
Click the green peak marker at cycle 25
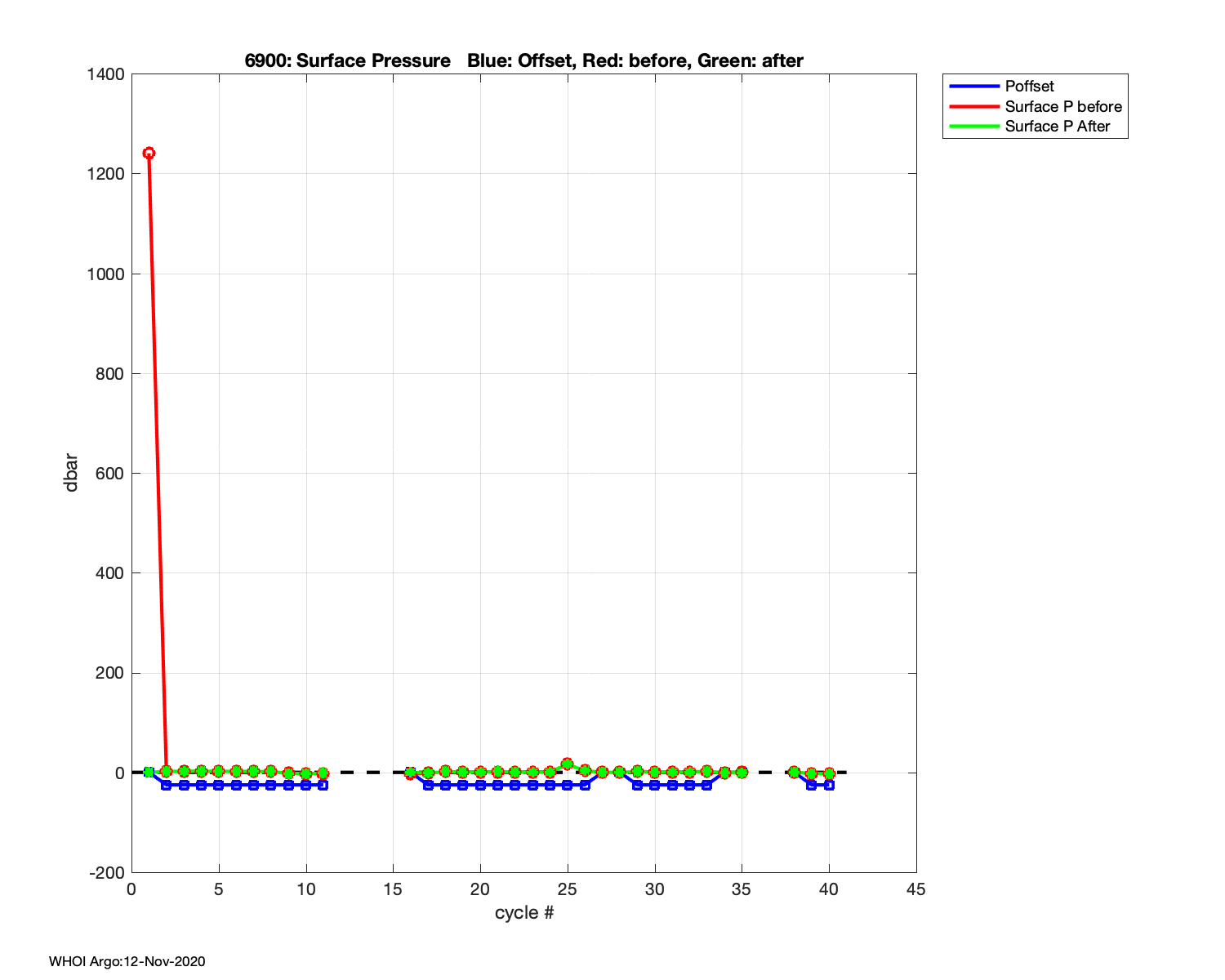point(568,764)
